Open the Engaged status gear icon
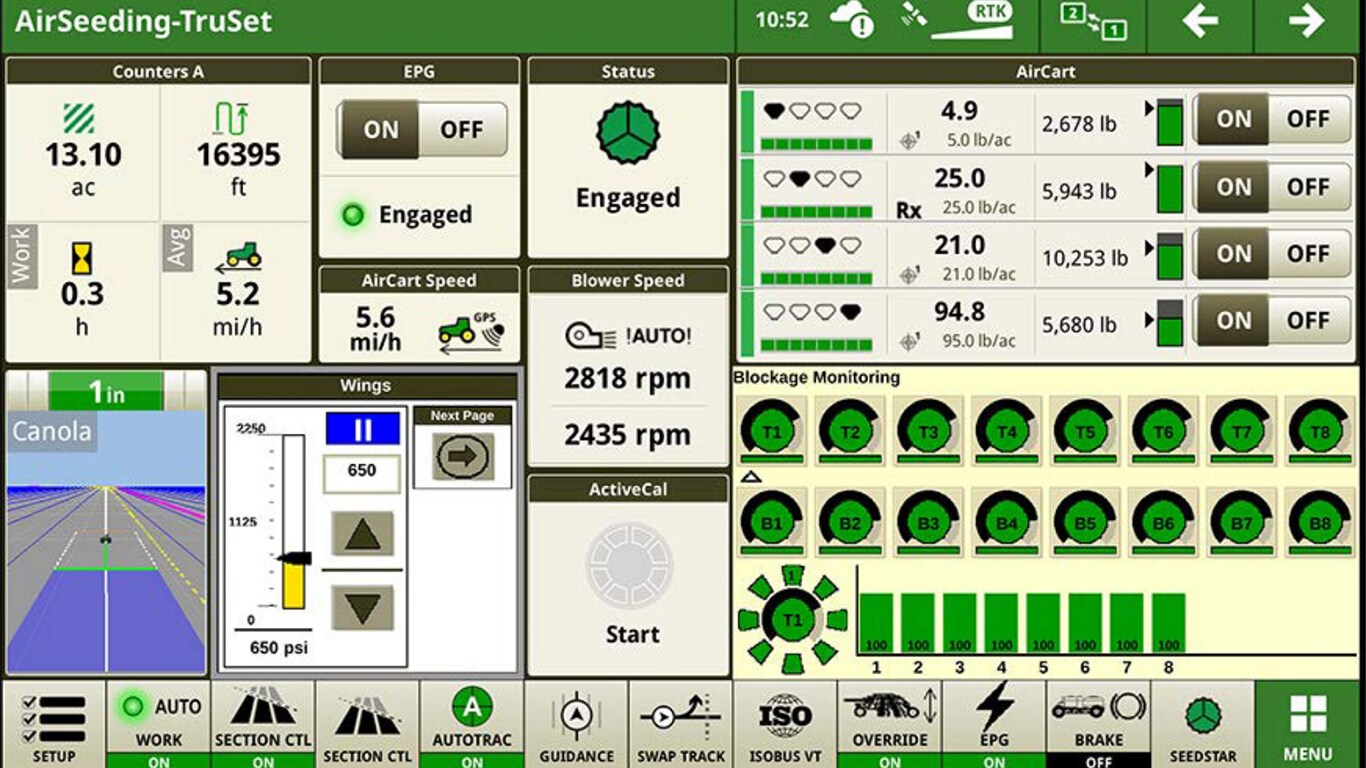Viewport: 1366px width, 768px height. (x=628, y=134)
